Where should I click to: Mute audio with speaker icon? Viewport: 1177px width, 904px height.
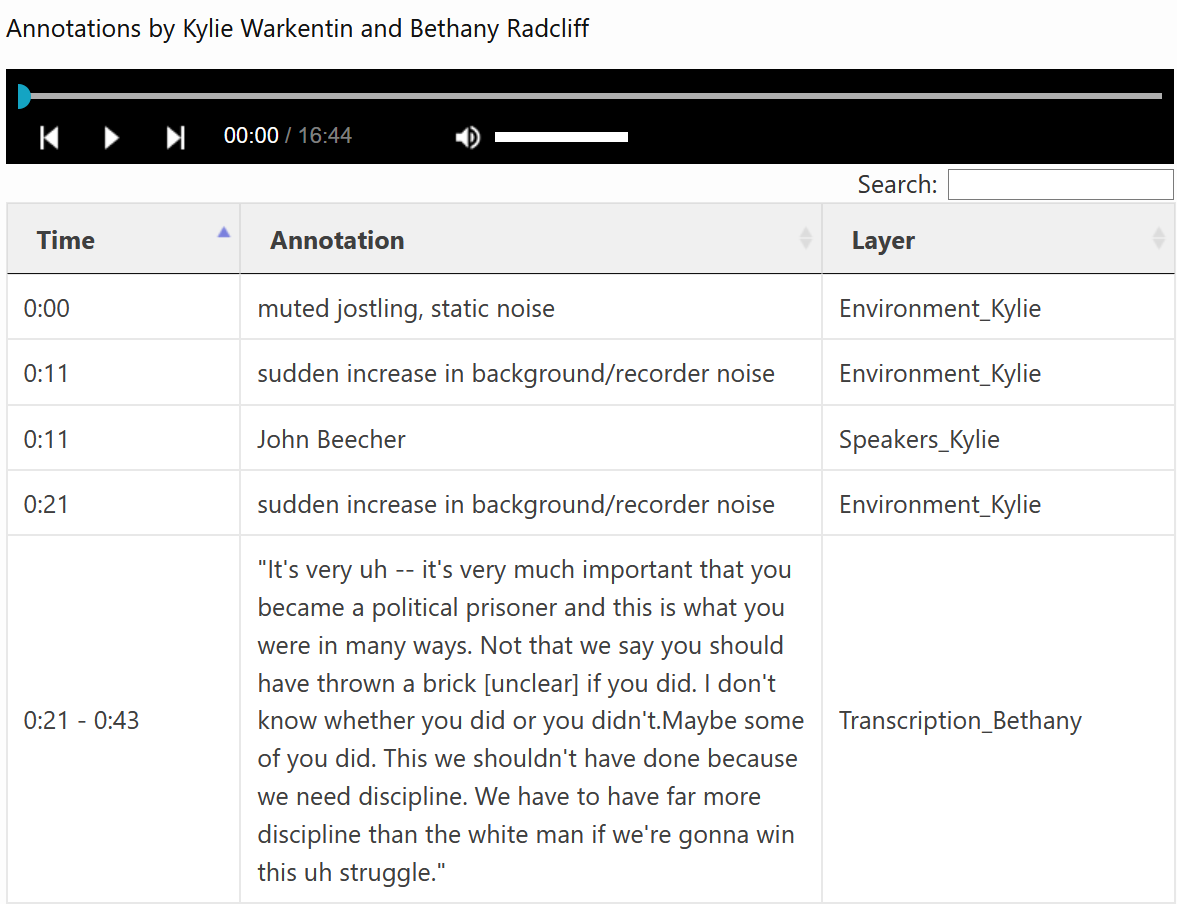pyautogui.click(x=468, y=137)
